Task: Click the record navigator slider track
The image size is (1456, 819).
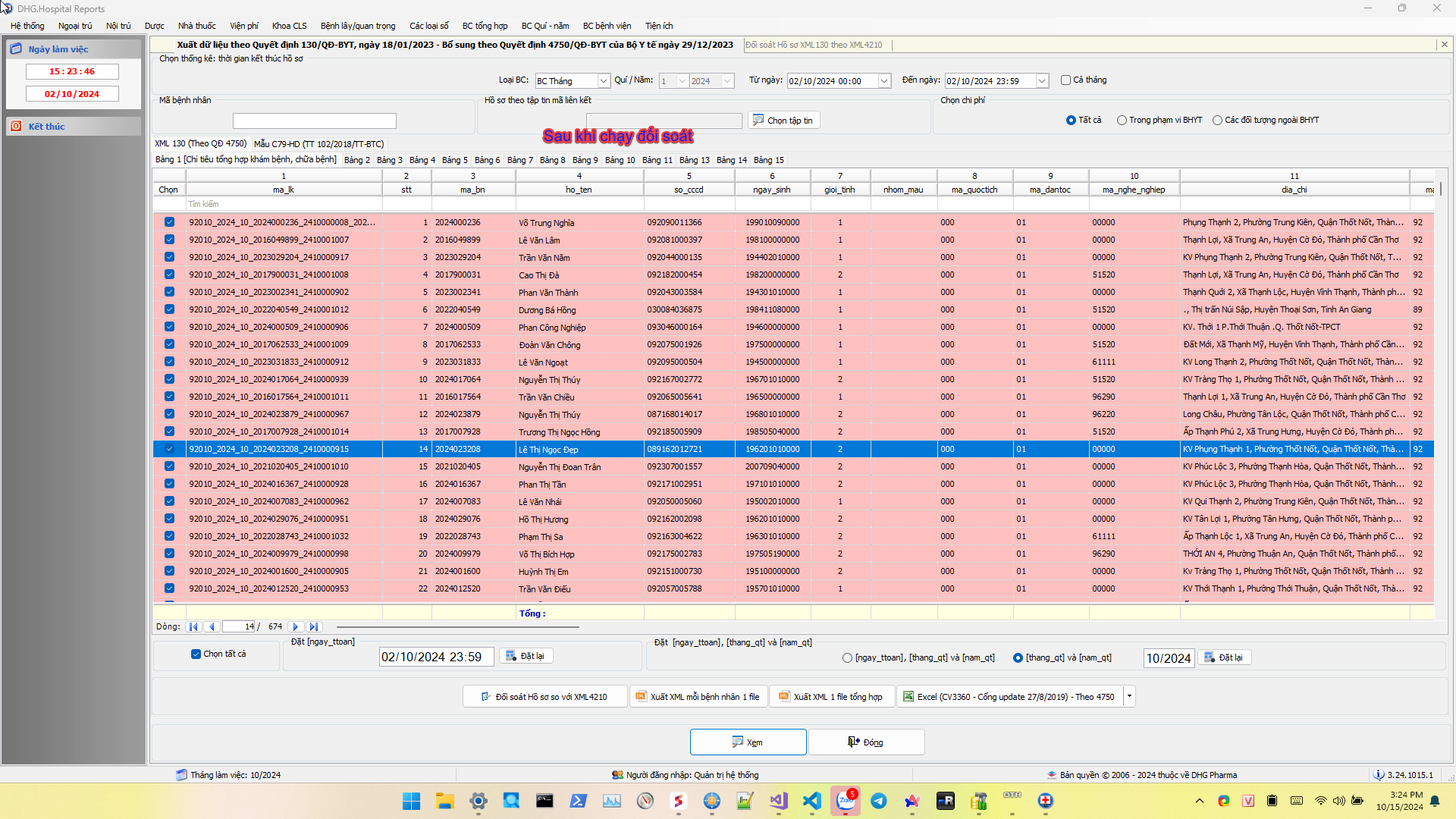Action: pyautogui.click(x=457, y=627)
